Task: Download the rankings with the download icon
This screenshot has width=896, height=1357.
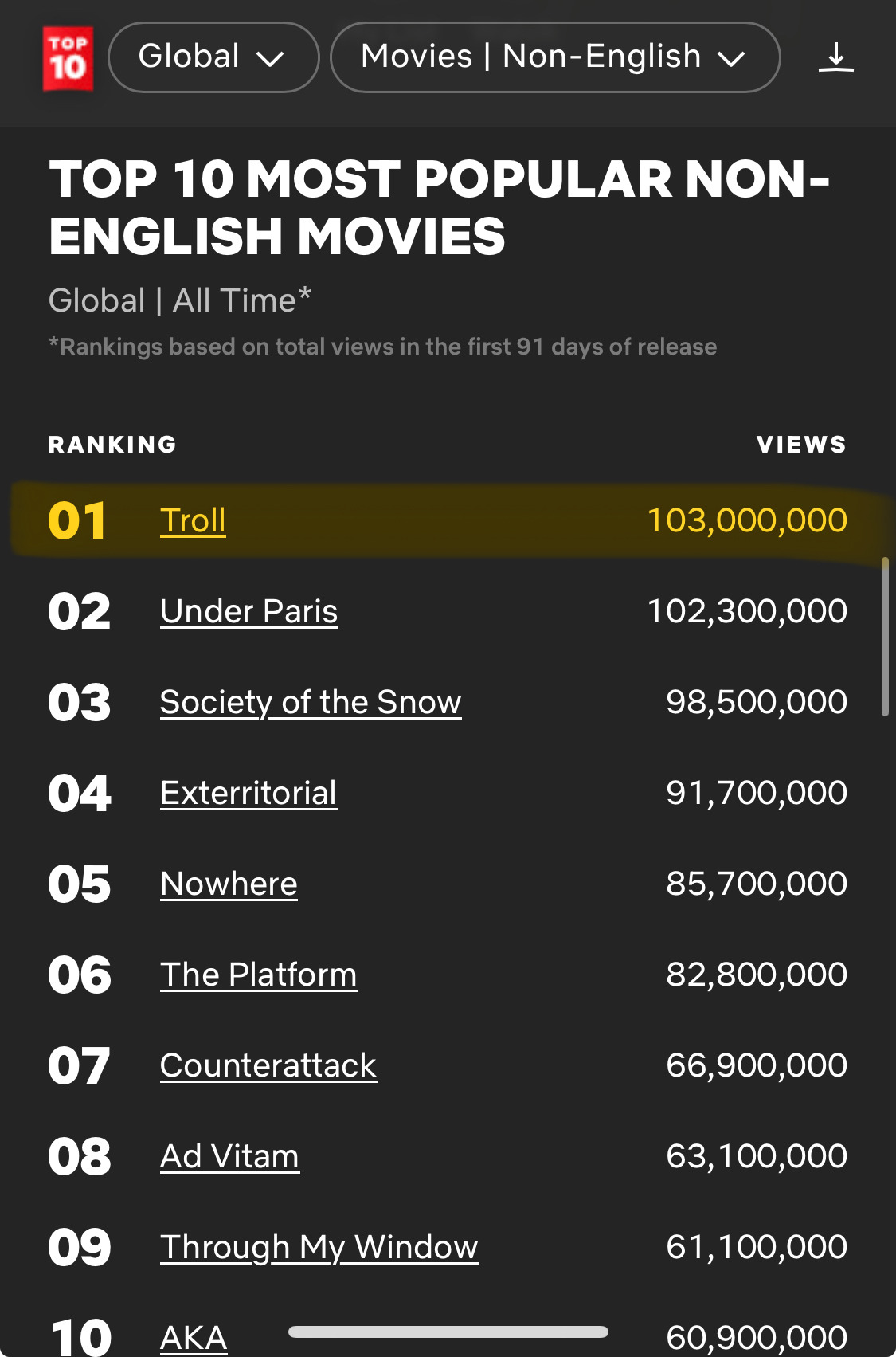Action: click(835, 58)
